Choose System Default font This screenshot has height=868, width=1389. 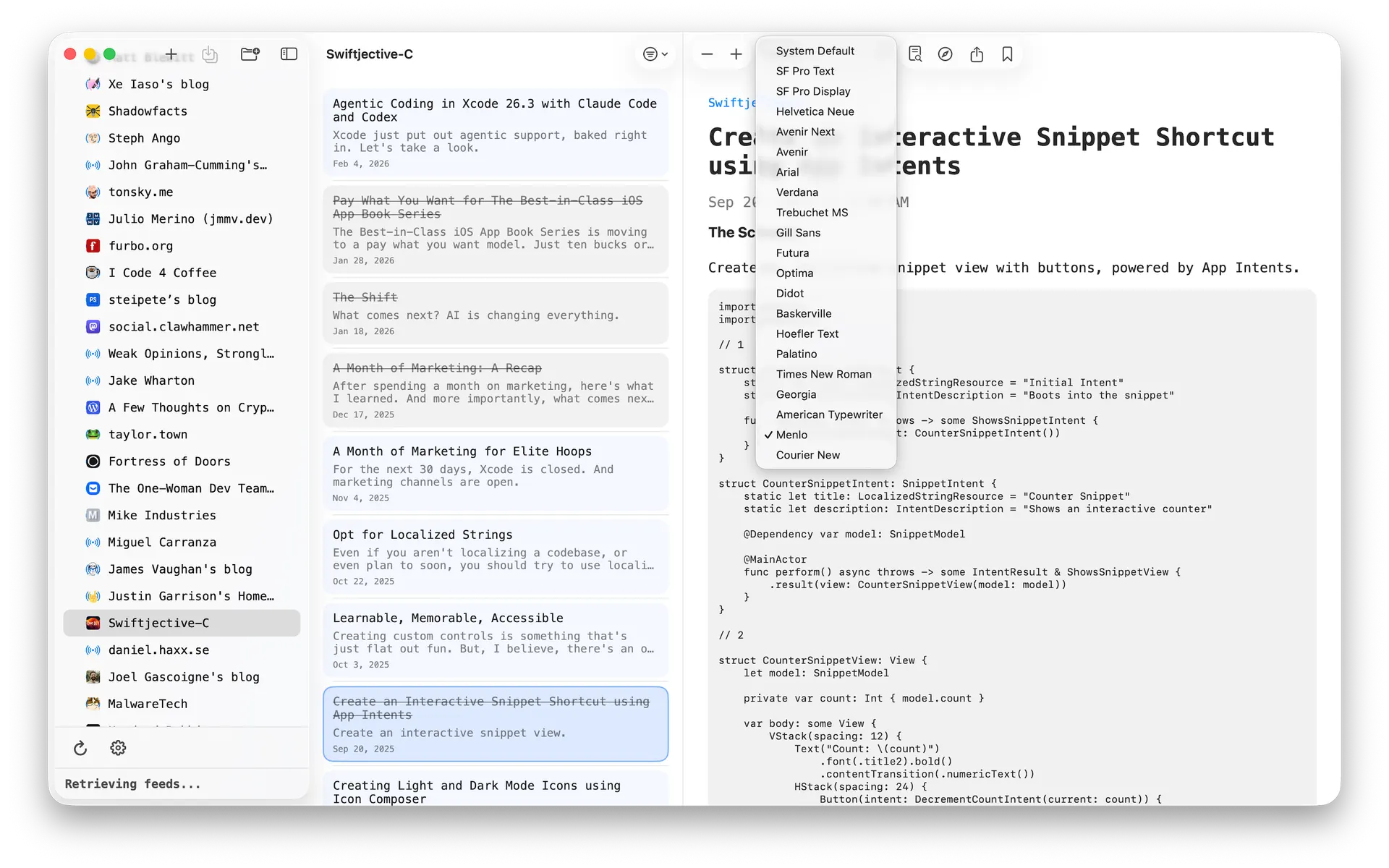(825, 51)
